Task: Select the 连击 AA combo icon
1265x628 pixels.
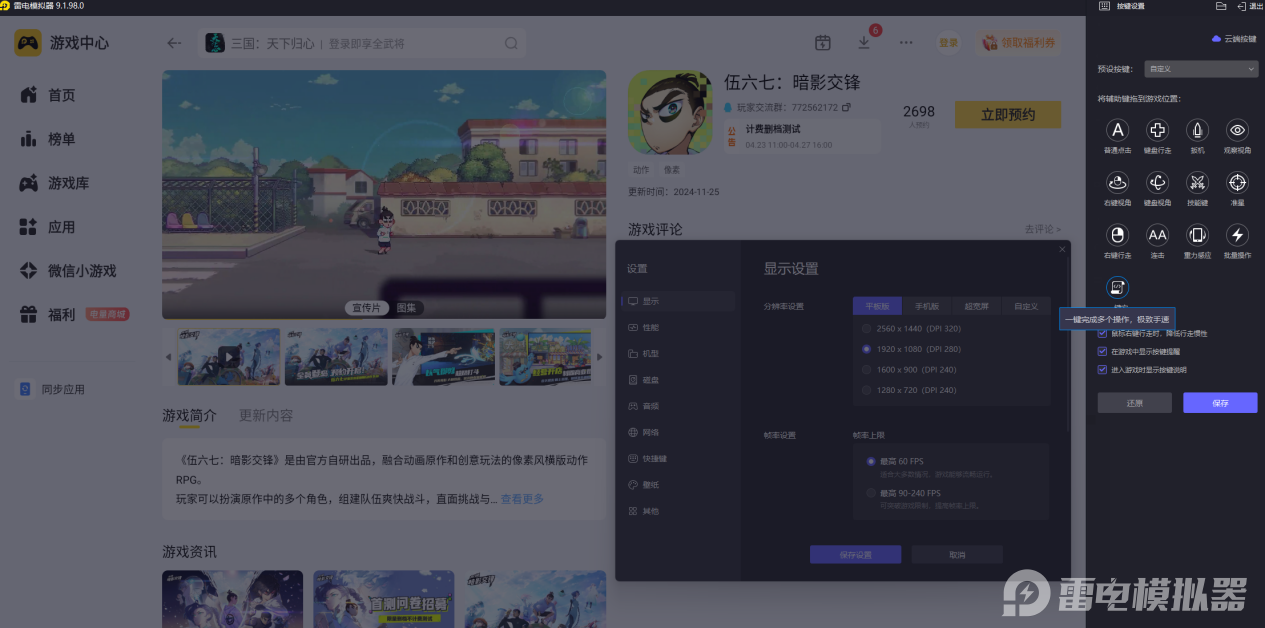Action: pos(1157,235)
